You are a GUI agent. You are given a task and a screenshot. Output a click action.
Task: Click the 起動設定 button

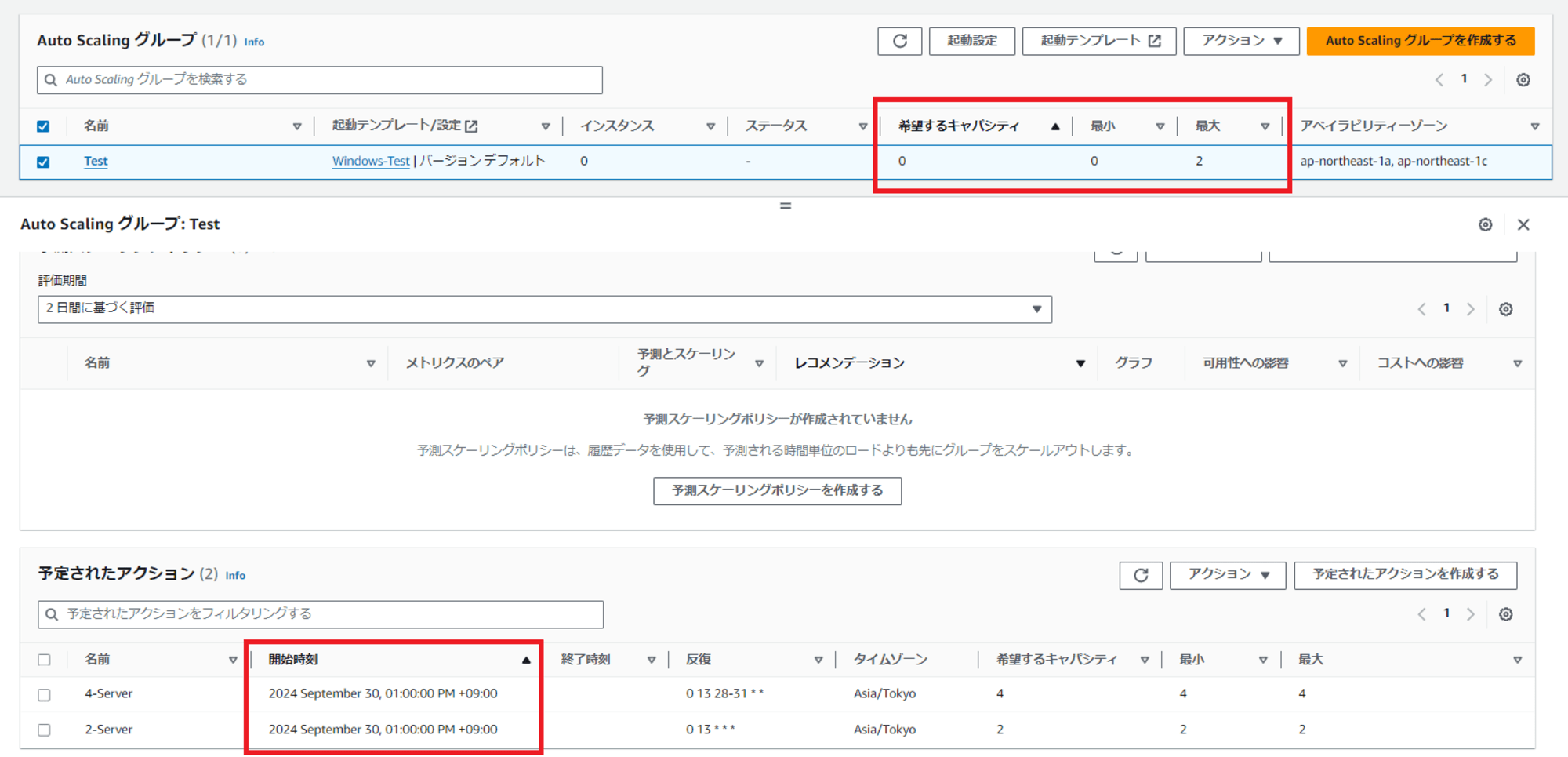(x=972, y=41)
